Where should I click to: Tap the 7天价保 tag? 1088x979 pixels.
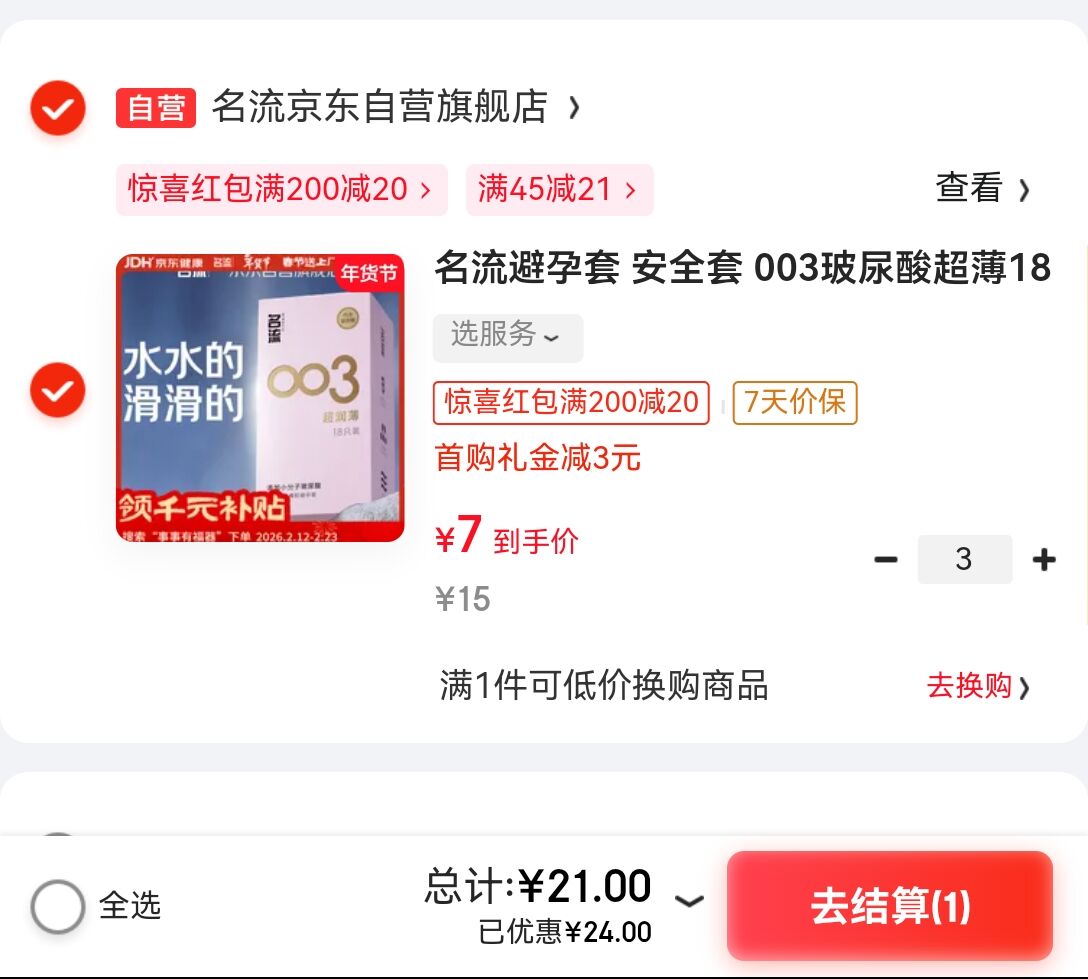tap(795, 402)
